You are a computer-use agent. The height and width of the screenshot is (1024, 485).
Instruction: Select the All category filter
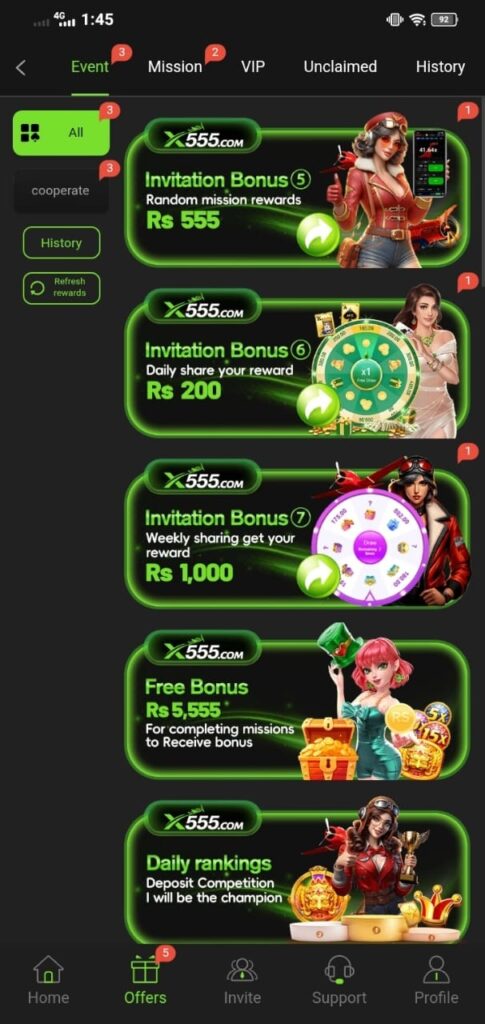(x=61, y=133)
